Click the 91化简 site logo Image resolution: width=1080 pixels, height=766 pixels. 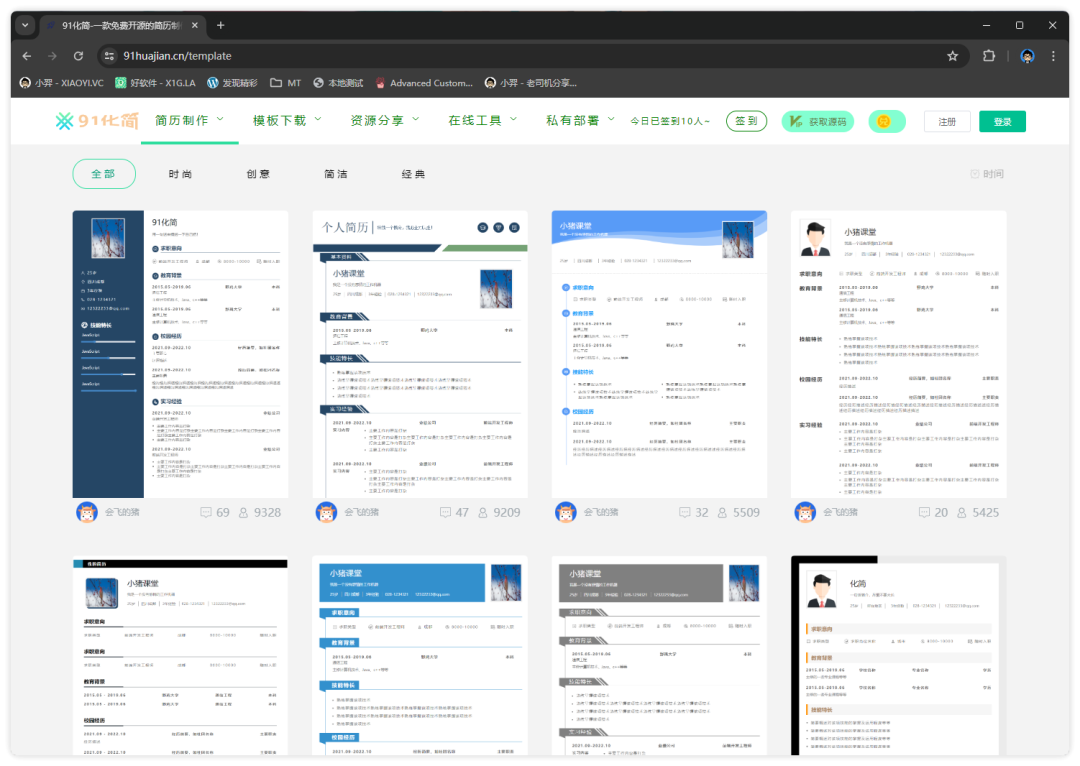97,121
